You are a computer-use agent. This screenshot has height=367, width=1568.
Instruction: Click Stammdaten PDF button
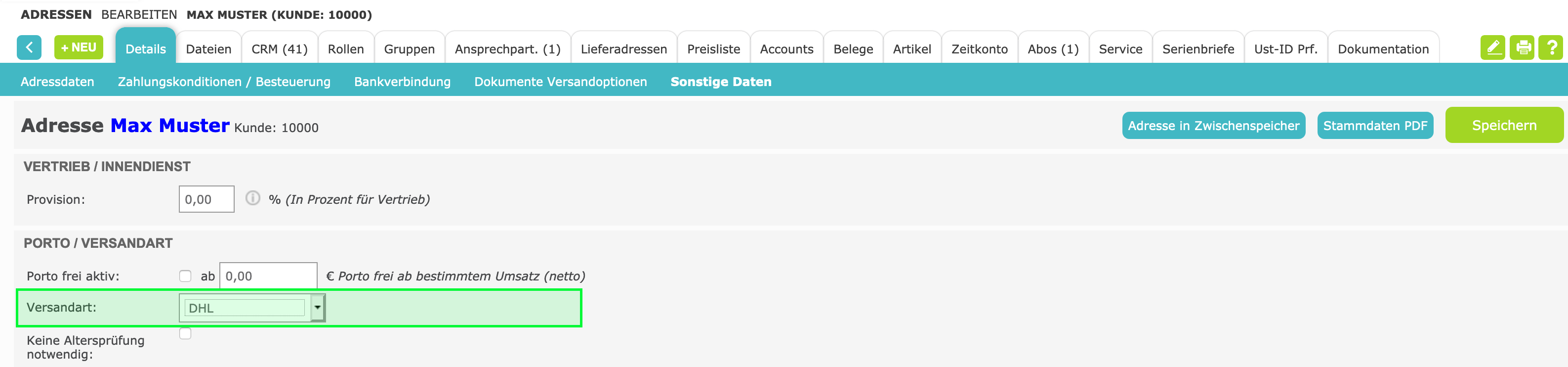1374,126
